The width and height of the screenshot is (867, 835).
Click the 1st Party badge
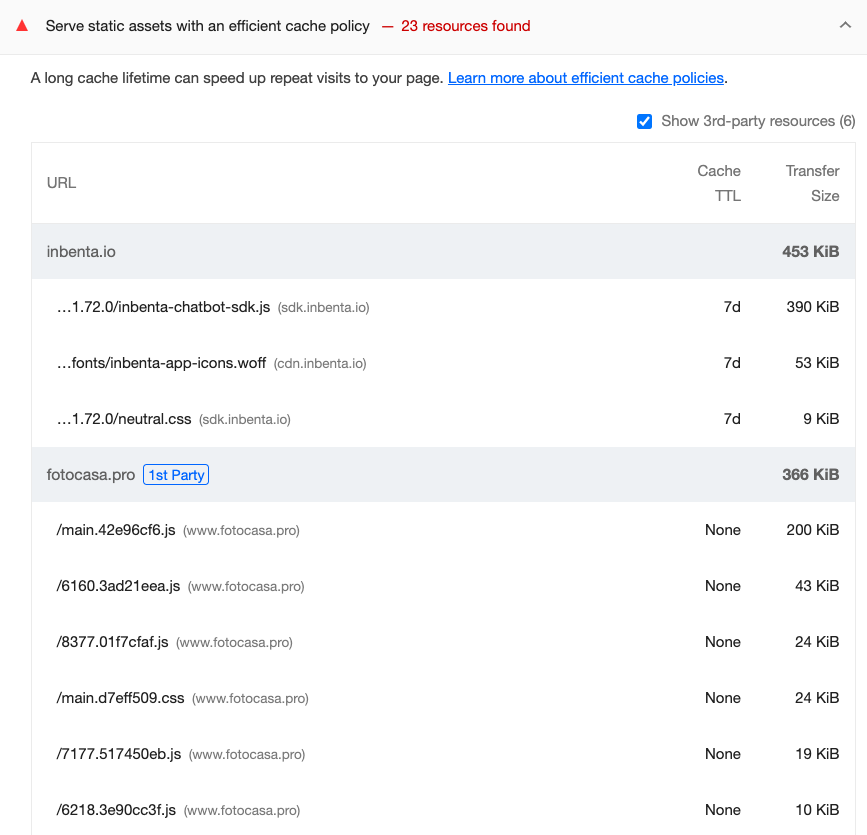(176, 475)
